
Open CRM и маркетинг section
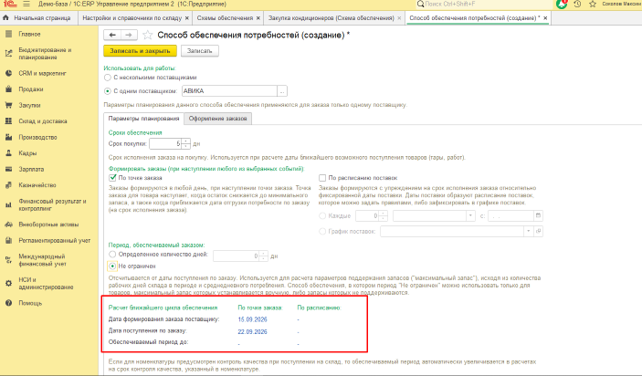tap(42, 73)
